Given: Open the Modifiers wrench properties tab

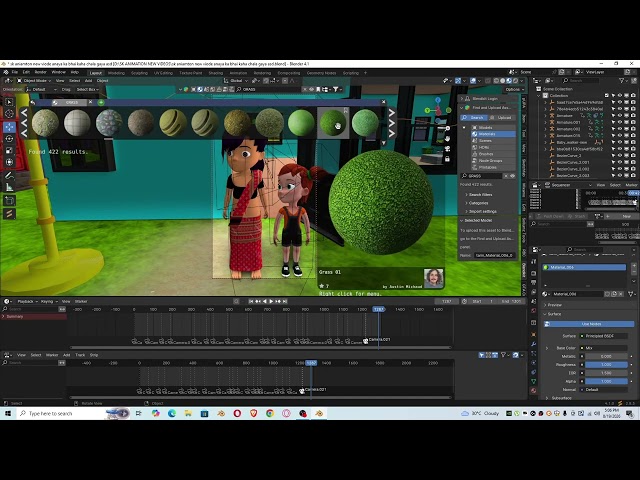Looking at the screenshot, I should point(533,344).
